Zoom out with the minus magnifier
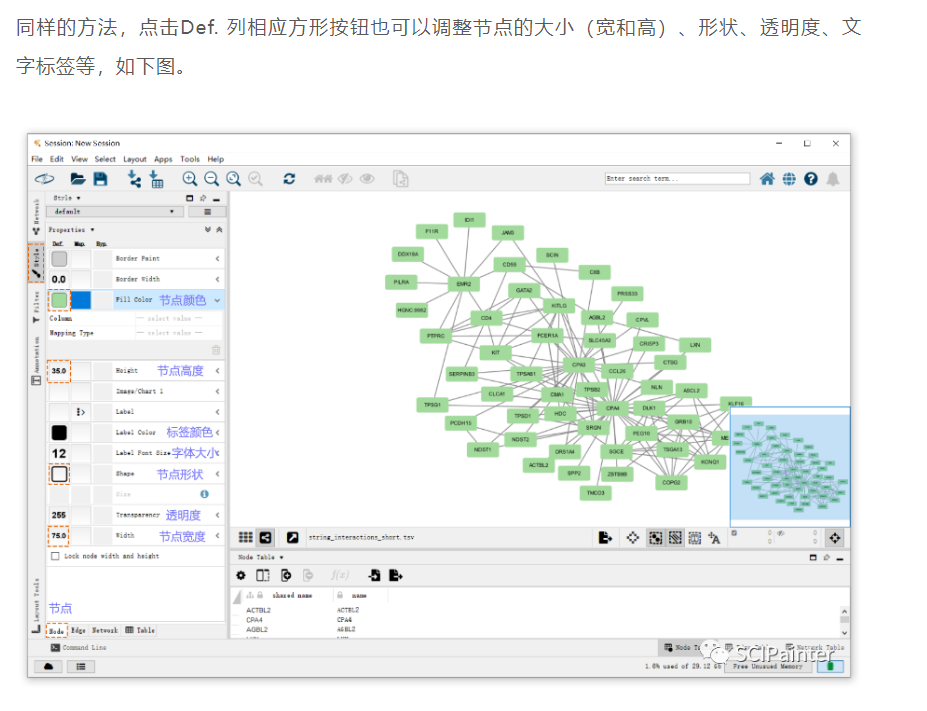The width and height of the screenshot is (927, 711). [211, 178]
